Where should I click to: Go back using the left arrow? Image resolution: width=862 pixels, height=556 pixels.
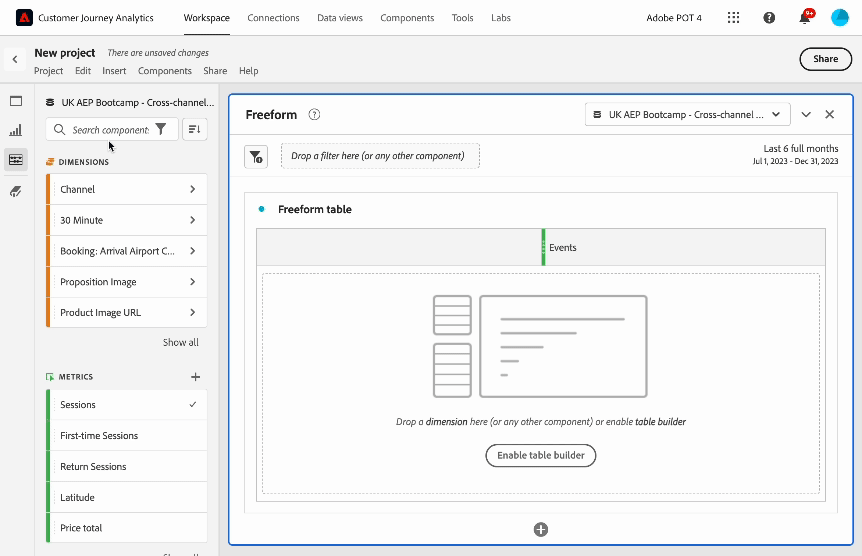[x=15, y=59]
